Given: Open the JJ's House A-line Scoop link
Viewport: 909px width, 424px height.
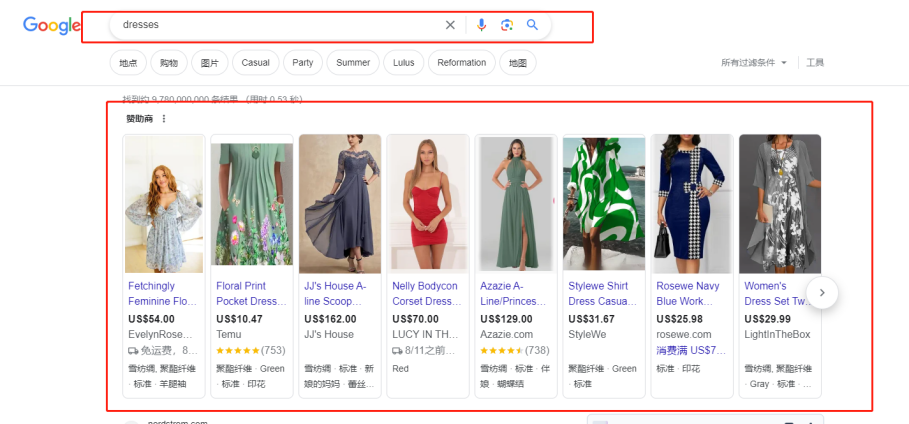Looking at the screenshot, I should (x=335, y=293).
